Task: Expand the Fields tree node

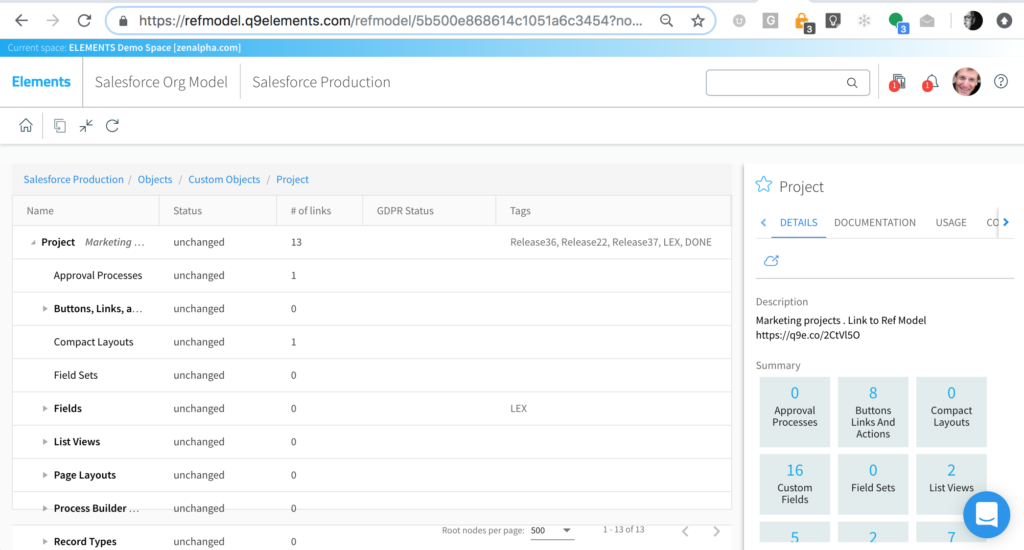Action: 45,409
